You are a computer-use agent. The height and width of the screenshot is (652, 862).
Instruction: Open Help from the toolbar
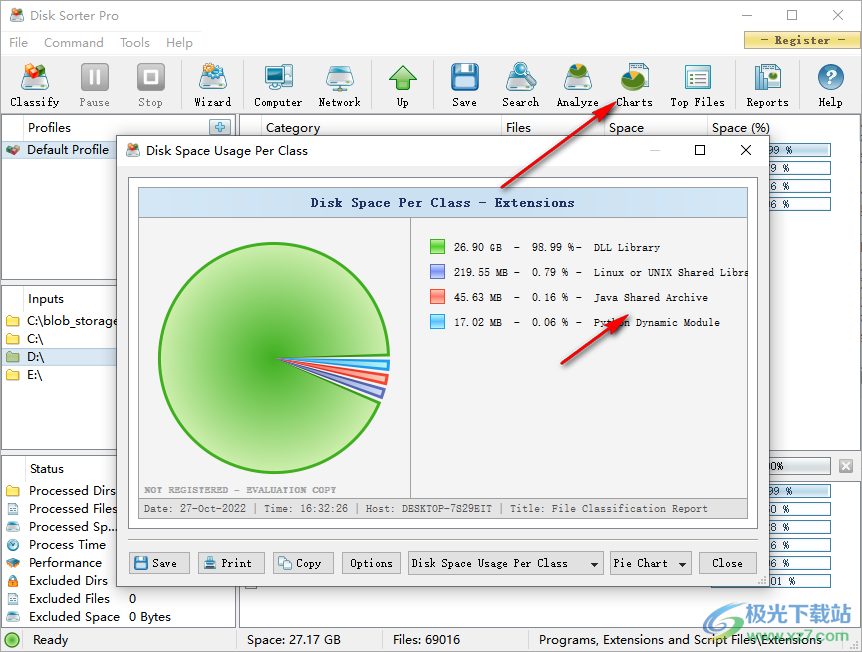point(830,85)
